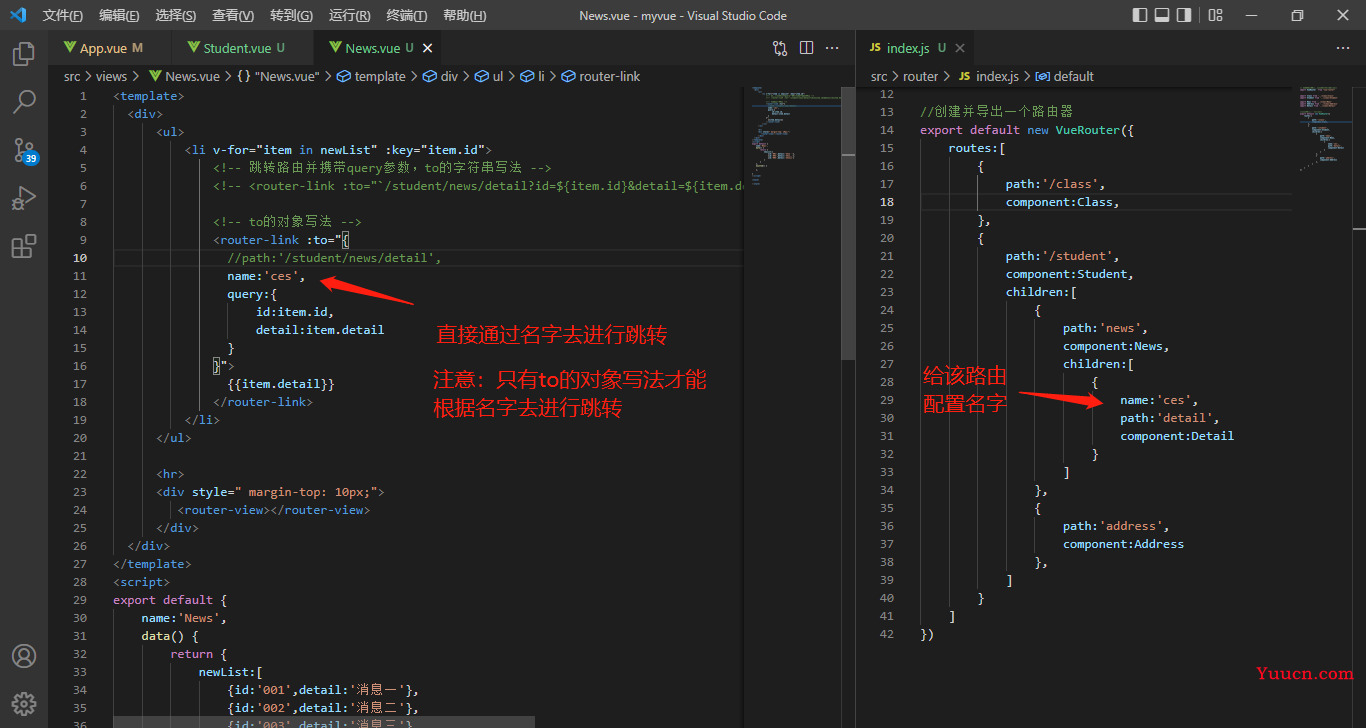Click the text detail:item.detail in News.vue
1366x728 pixels.
[320, 330]
